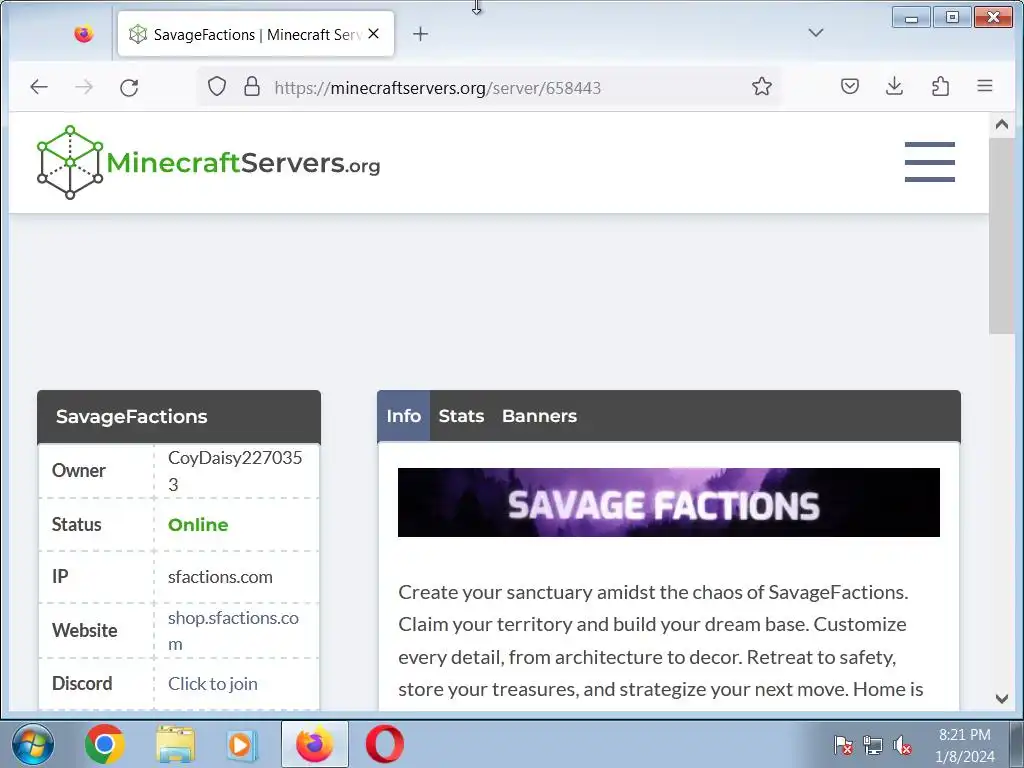
Task: Click the URL address bar
Action: point(488,87)
